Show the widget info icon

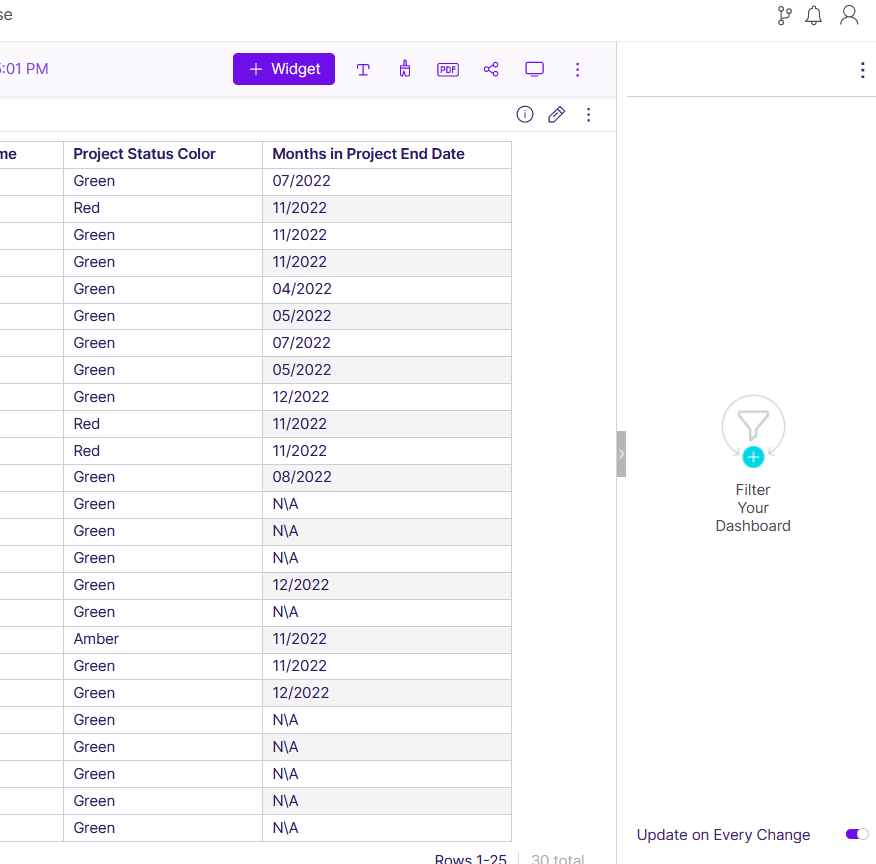click(525, 114)
